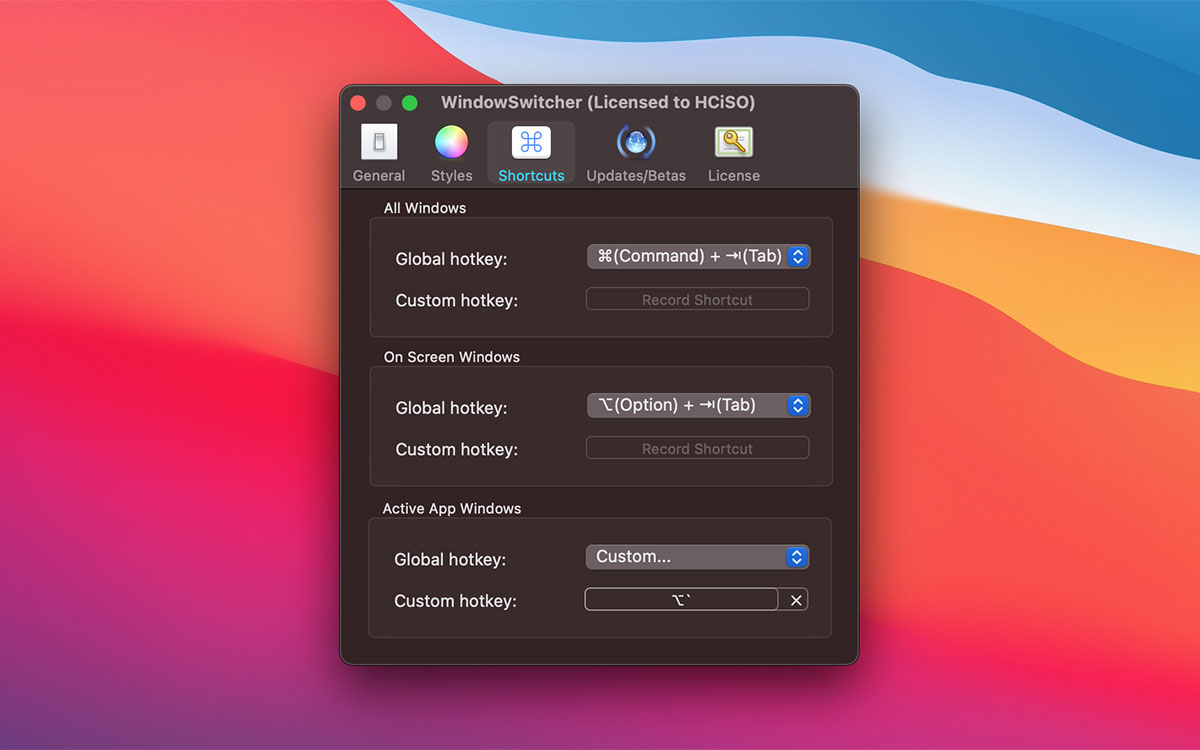Record Shortcut for On Screen Windows
This screenshot has height=750, width=1200.
pyautogui.click(x=697, y=448)
